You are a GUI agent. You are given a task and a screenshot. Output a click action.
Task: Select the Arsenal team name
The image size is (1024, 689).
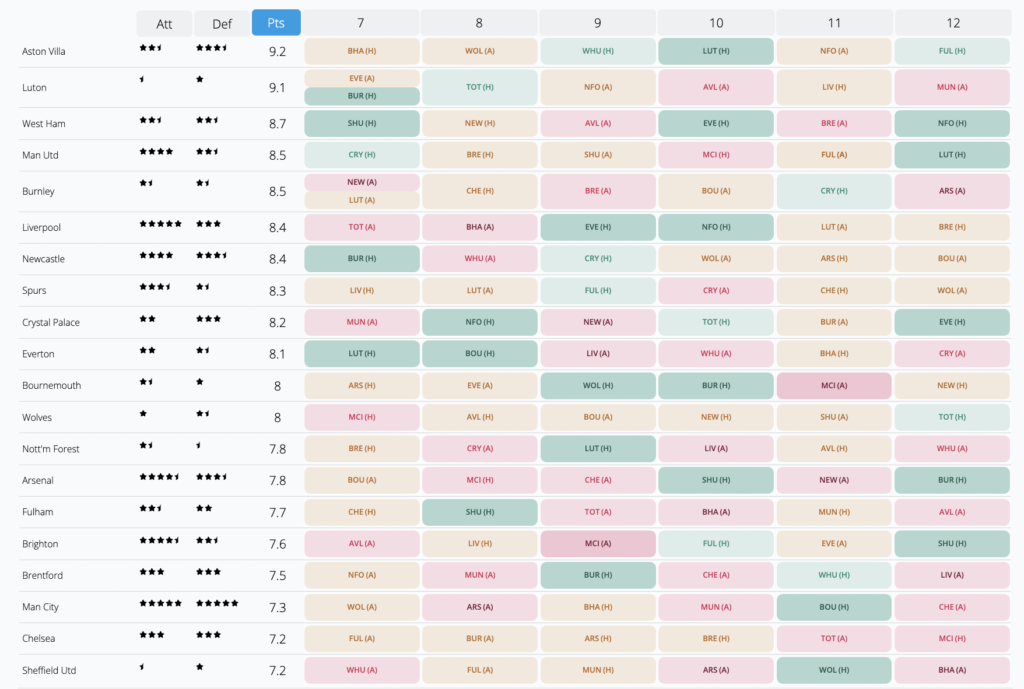[x=38, y=480]
